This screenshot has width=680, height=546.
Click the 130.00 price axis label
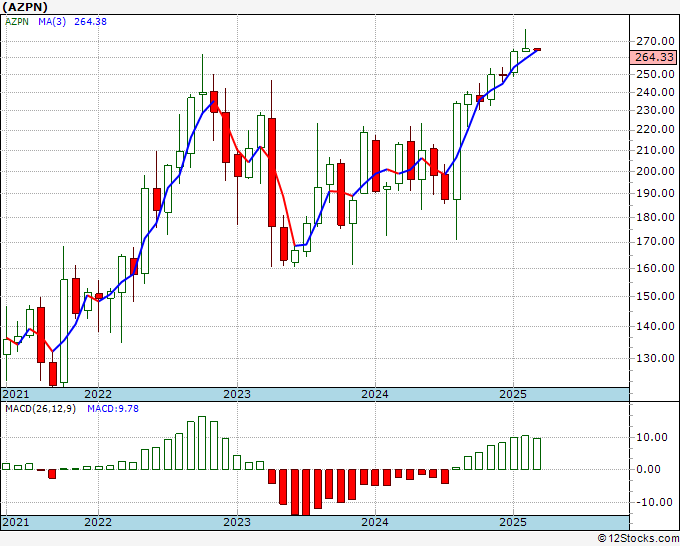point(655,358)
